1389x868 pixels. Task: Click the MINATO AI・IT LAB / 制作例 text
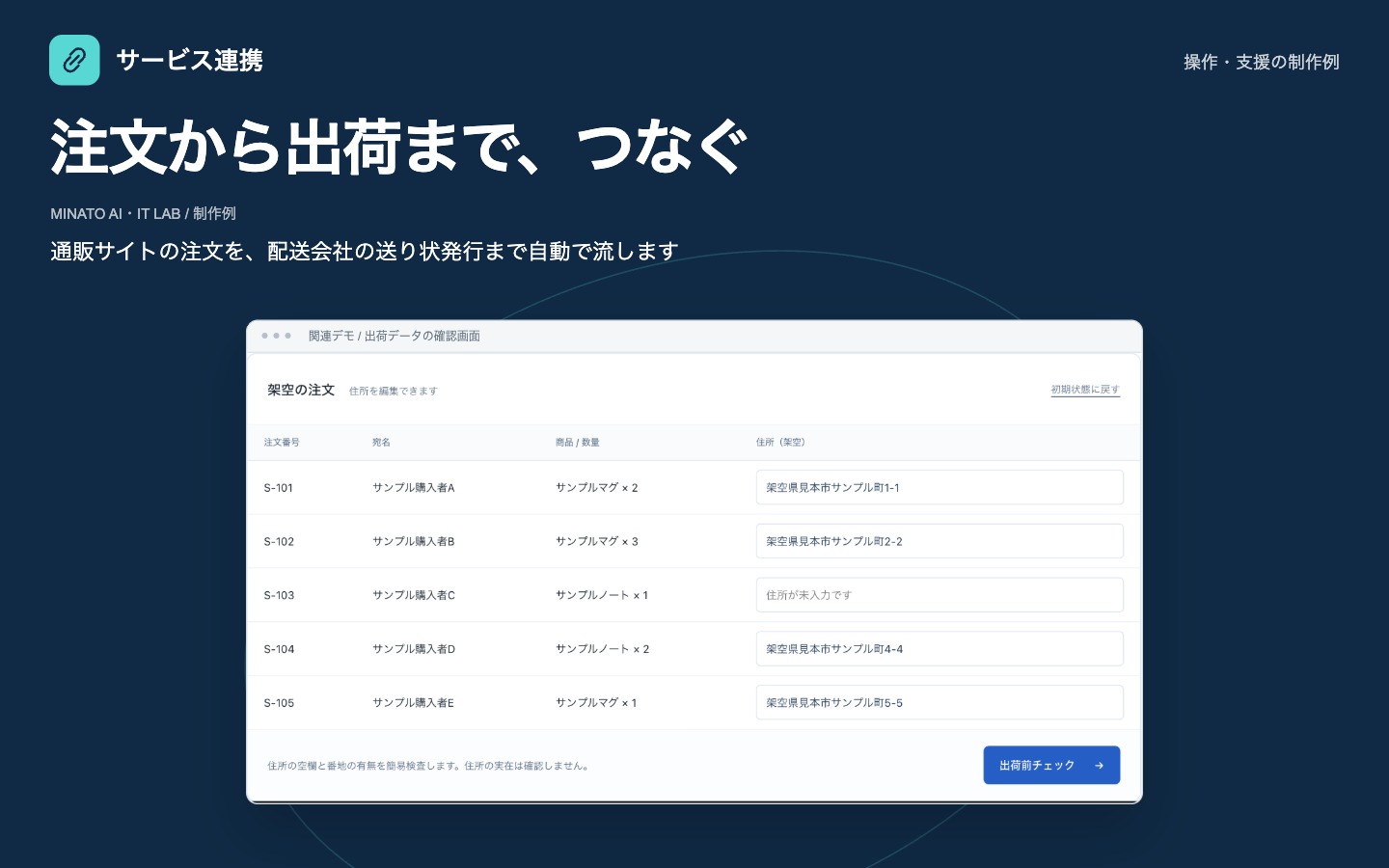pos(143,213)
